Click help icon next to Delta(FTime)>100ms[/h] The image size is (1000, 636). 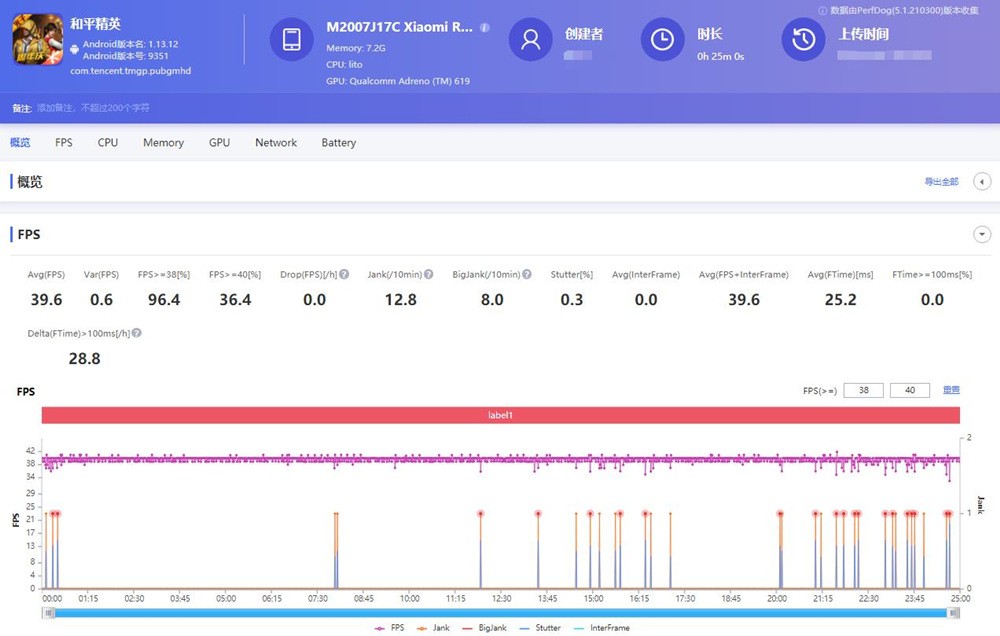[x=136, y=333]
